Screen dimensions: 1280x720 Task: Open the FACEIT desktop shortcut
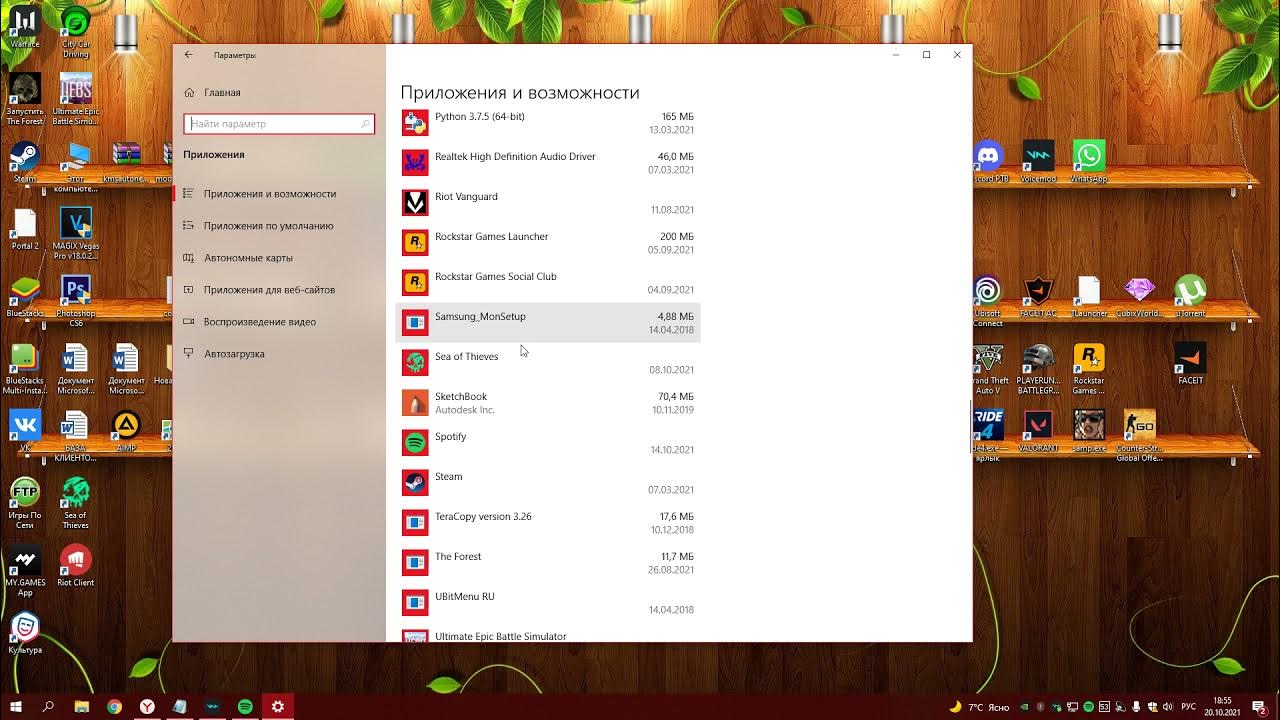pyautogui.click(x=1190, y=363)
